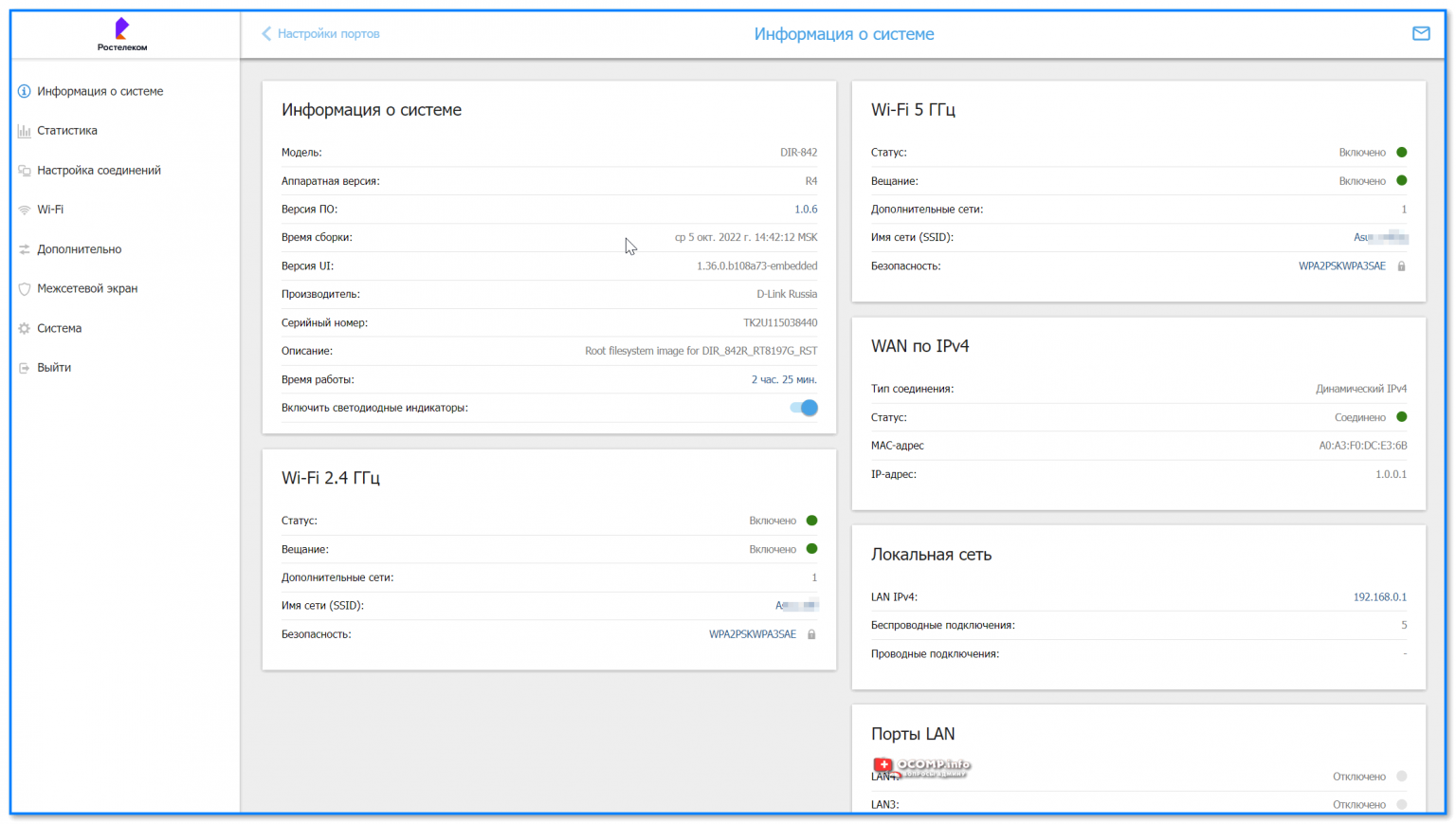Open the Система menu section
The image size is (1456, 824).
tap(59, 328)
